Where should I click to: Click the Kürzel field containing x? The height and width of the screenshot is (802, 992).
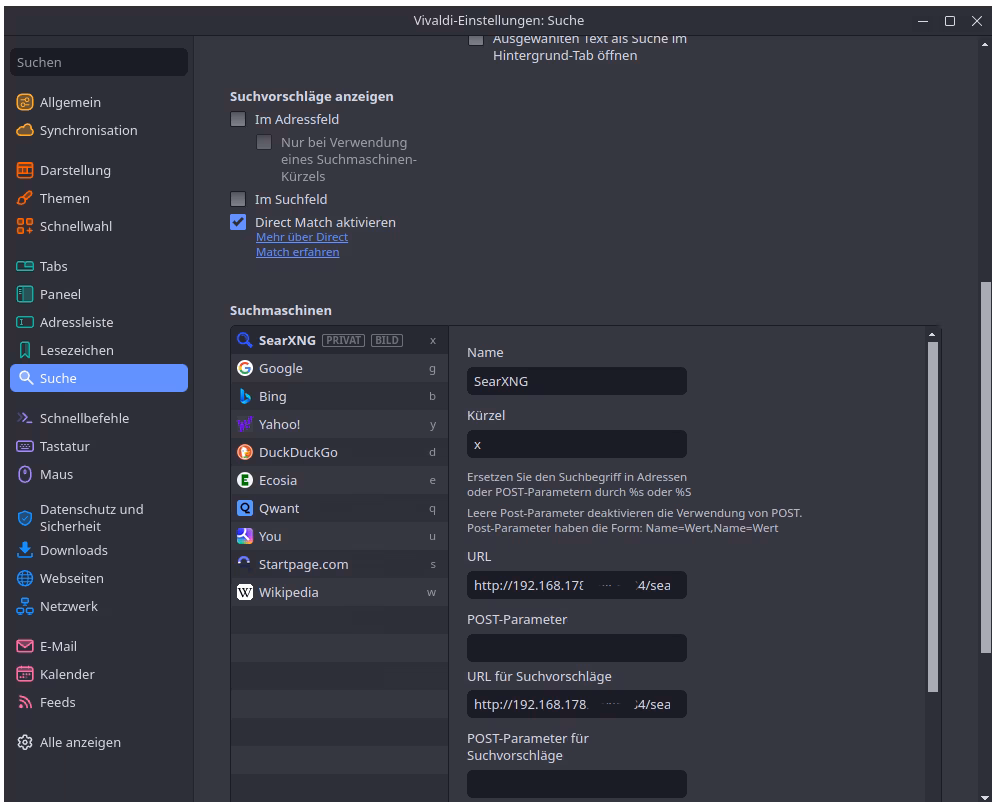coord(576,444)
